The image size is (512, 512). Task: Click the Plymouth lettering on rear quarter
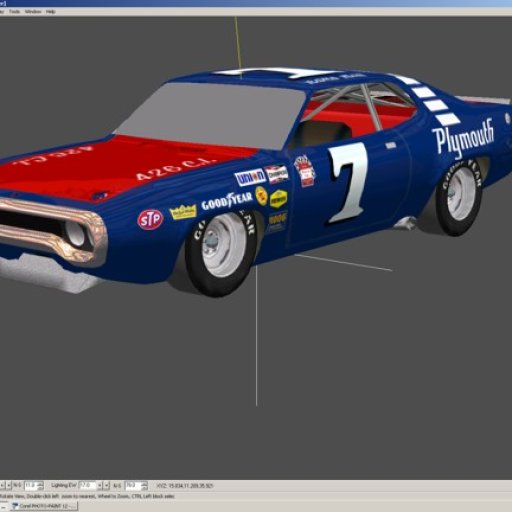coord(463,137)
